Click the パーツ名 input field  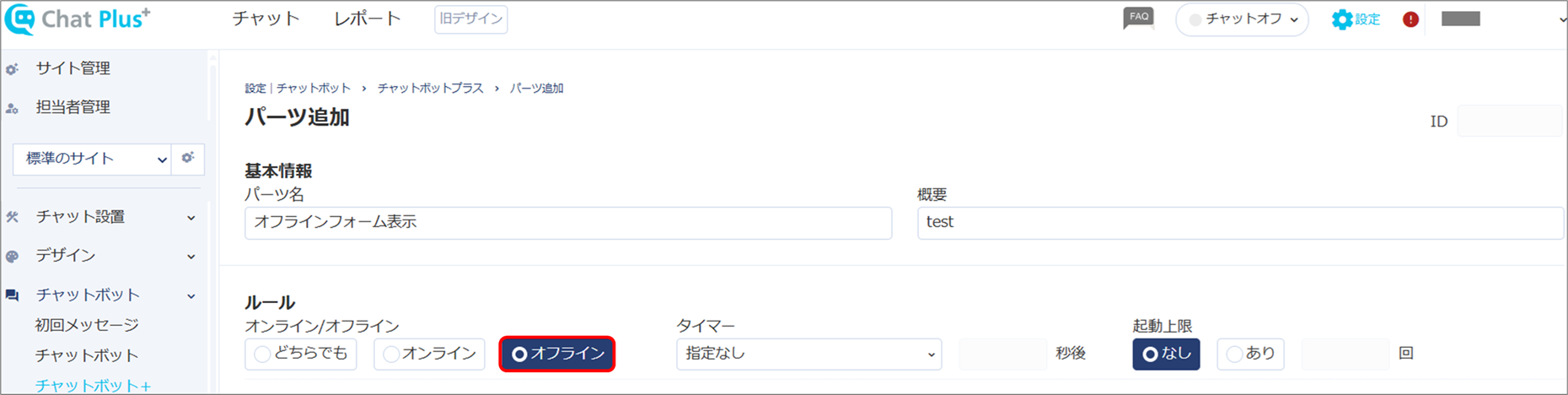[568, 223]
